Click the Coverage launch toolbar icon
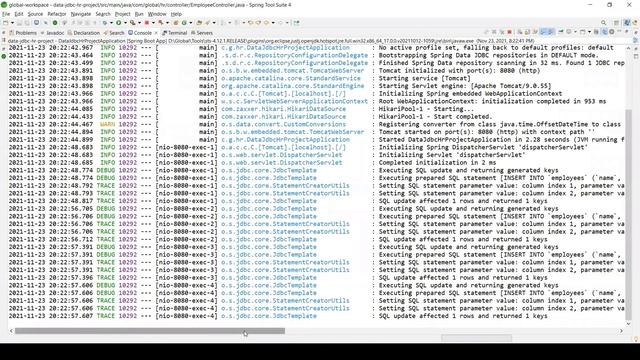Viewport: 640px width, 360px height. (x=133, y=23)
